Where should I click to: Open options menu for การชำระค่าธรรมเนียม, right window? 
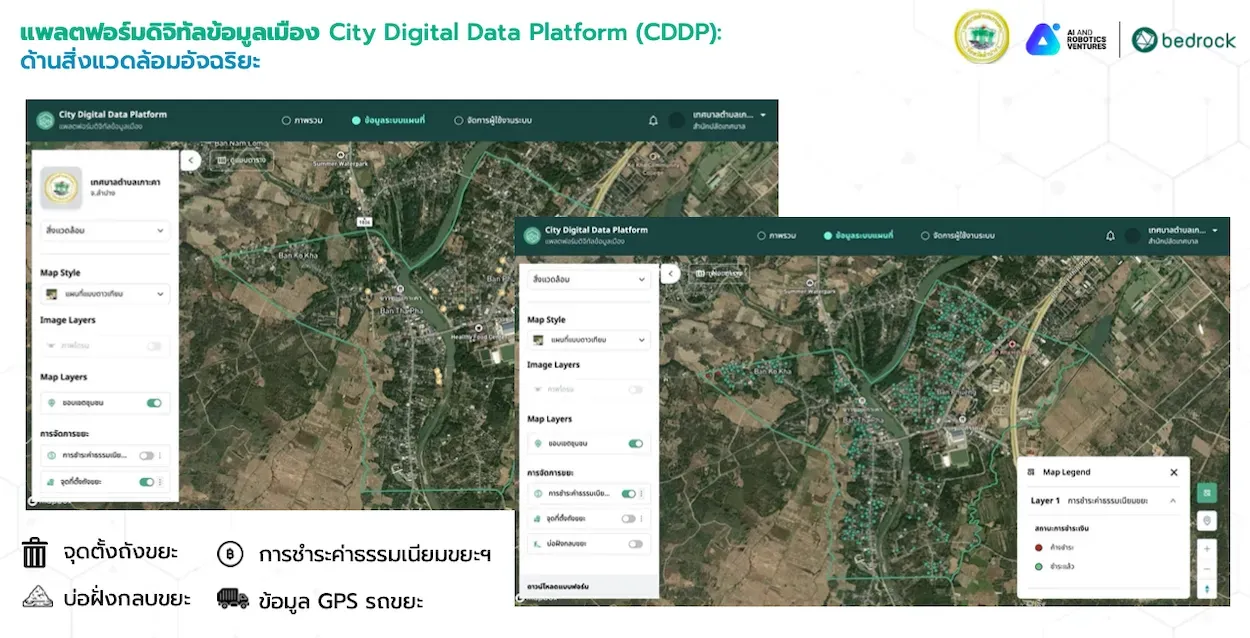coord(641,494)
